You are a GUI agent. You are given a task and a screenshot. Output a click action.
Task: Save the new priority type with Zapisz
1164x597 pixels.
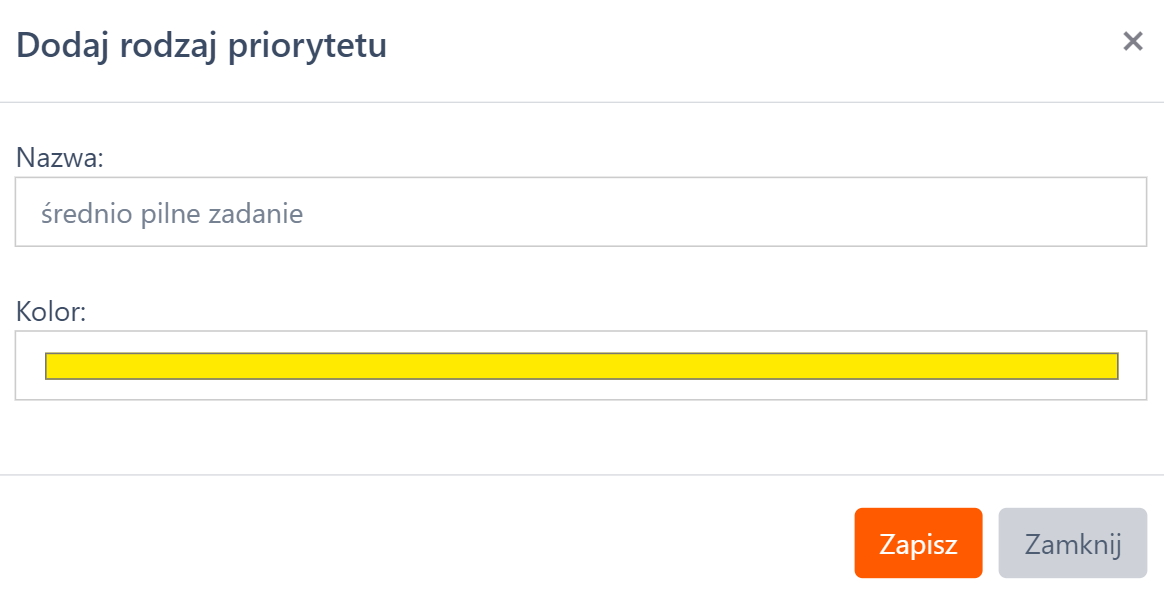pyautogui.click(x=918, y=544)
